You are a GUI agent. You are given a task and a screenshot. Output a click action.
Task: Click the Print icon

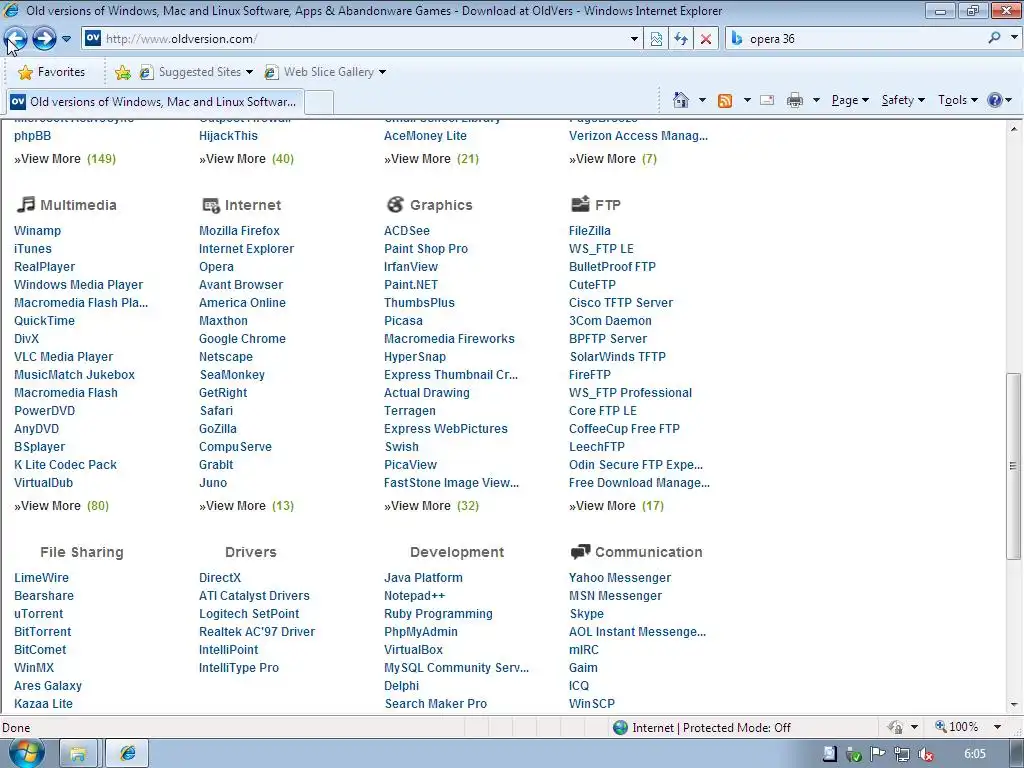click(x=795, y=100)
